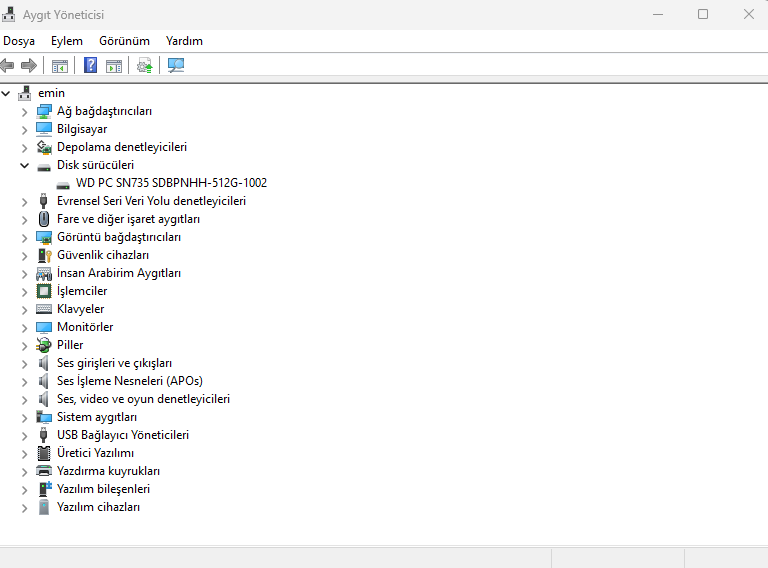This screenshot has height=568, width=768.
Task: Open the Dosya menu
Action: pyautogui.click(x=19, y=41)
